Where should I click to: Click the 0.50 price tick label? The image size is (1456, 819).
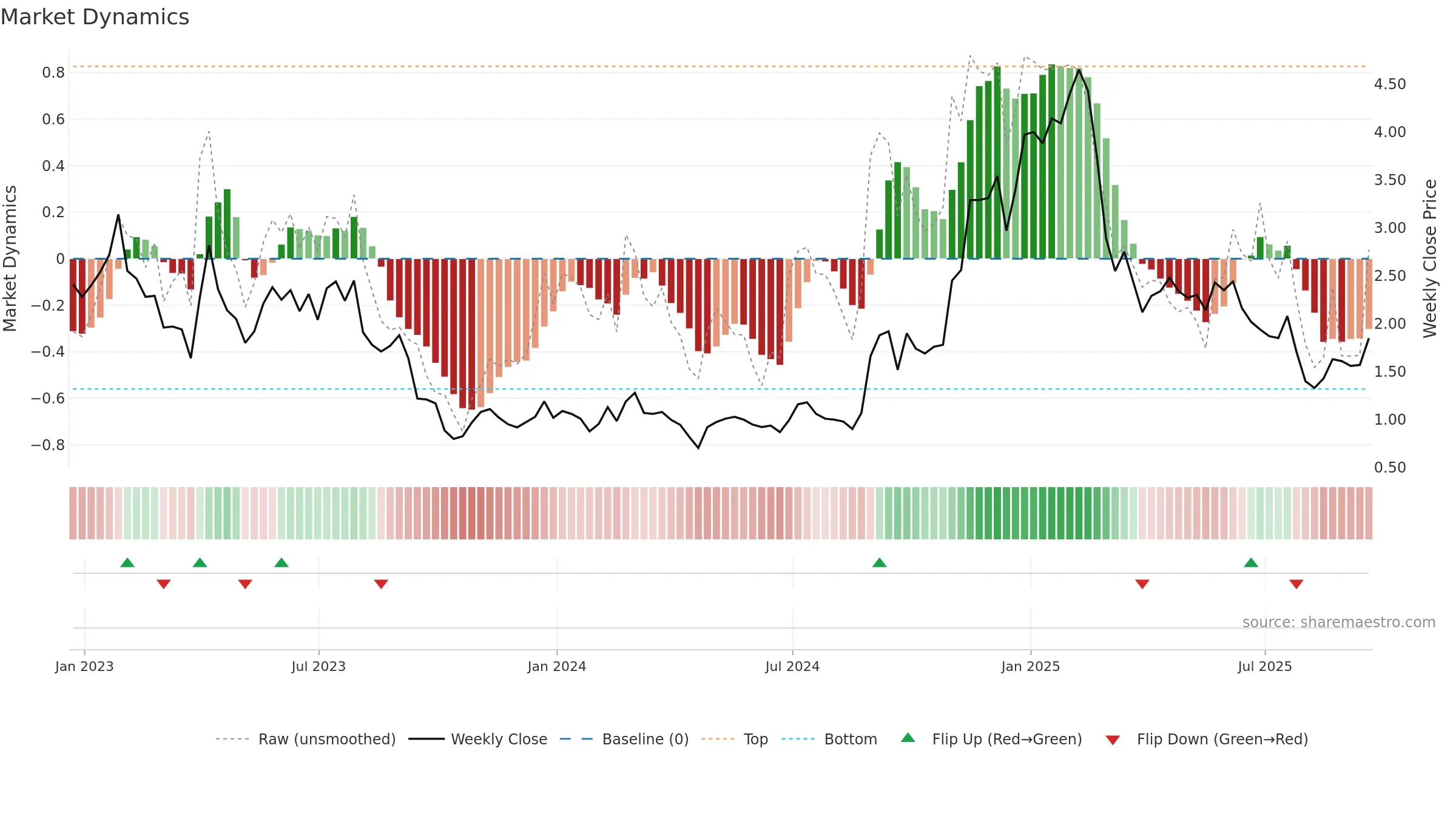click(1390, 468)
